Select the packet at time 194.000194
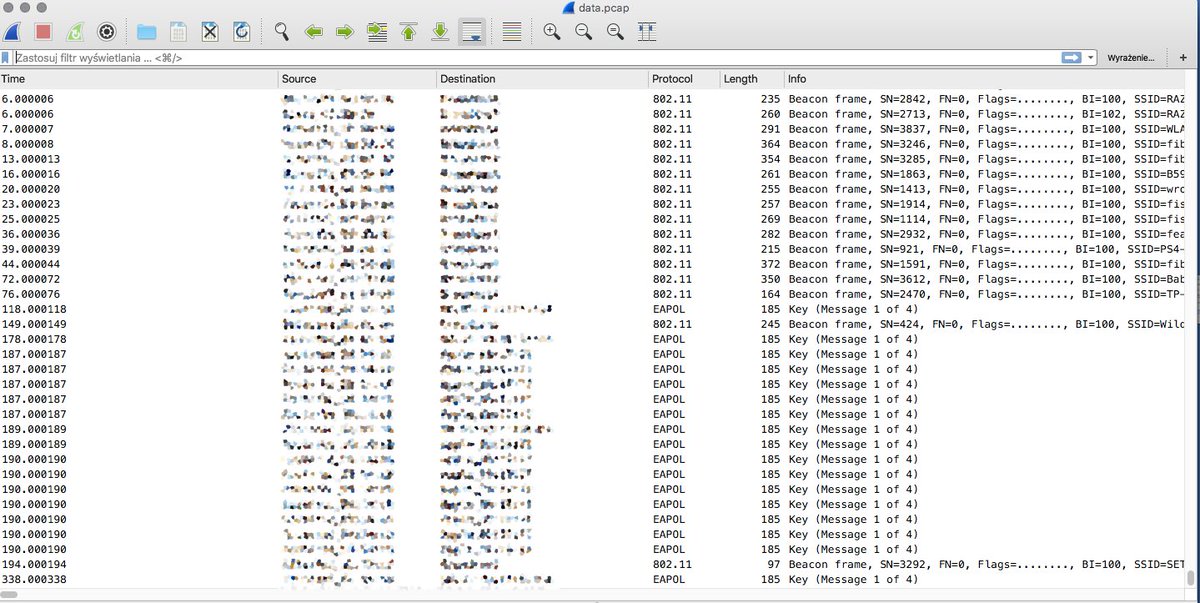 594,564
